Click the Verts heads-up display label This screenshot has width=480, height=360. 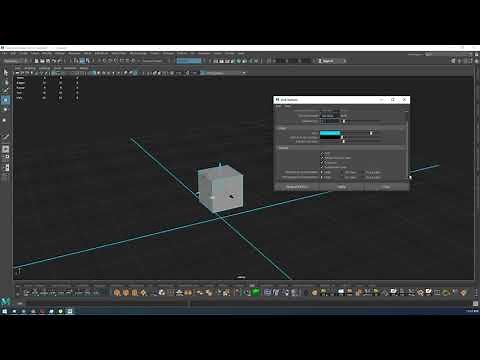(20, 78)
